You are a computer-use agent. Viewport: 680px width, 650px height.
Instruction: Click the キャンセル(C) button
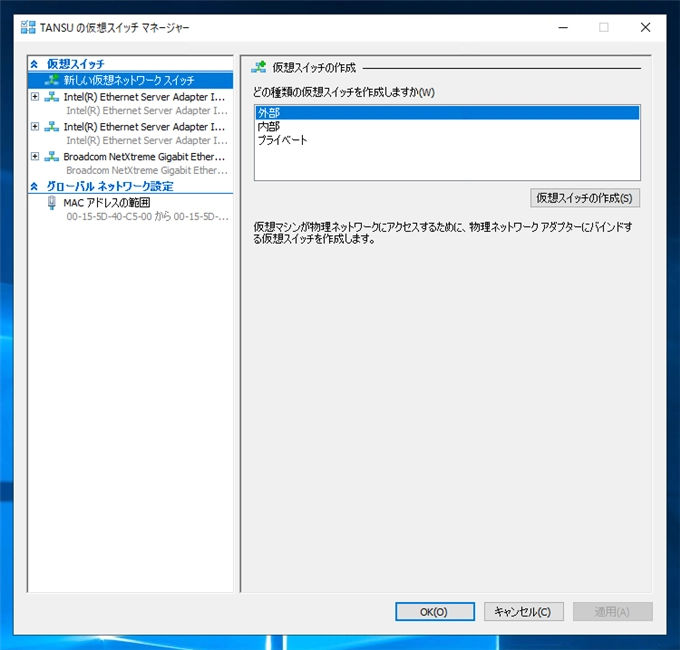click(x=523, y=611)
